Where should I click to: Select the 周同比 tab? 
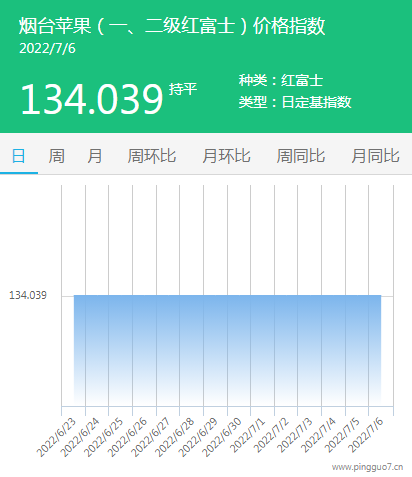pos(301,156)
